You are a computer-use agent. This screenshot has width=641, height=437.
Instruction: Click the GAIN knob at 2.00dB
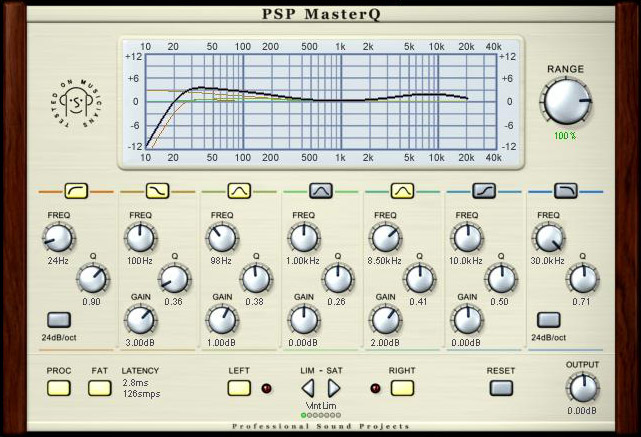pyautogui.click(x=385, y=320)
